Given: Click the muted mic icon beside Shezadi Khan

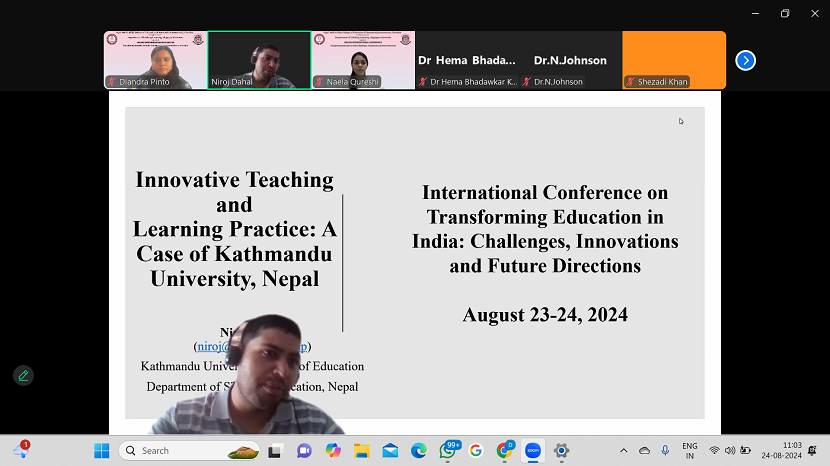Looking at the screenshot, I should pyautogui.click(x=630, y=82).
